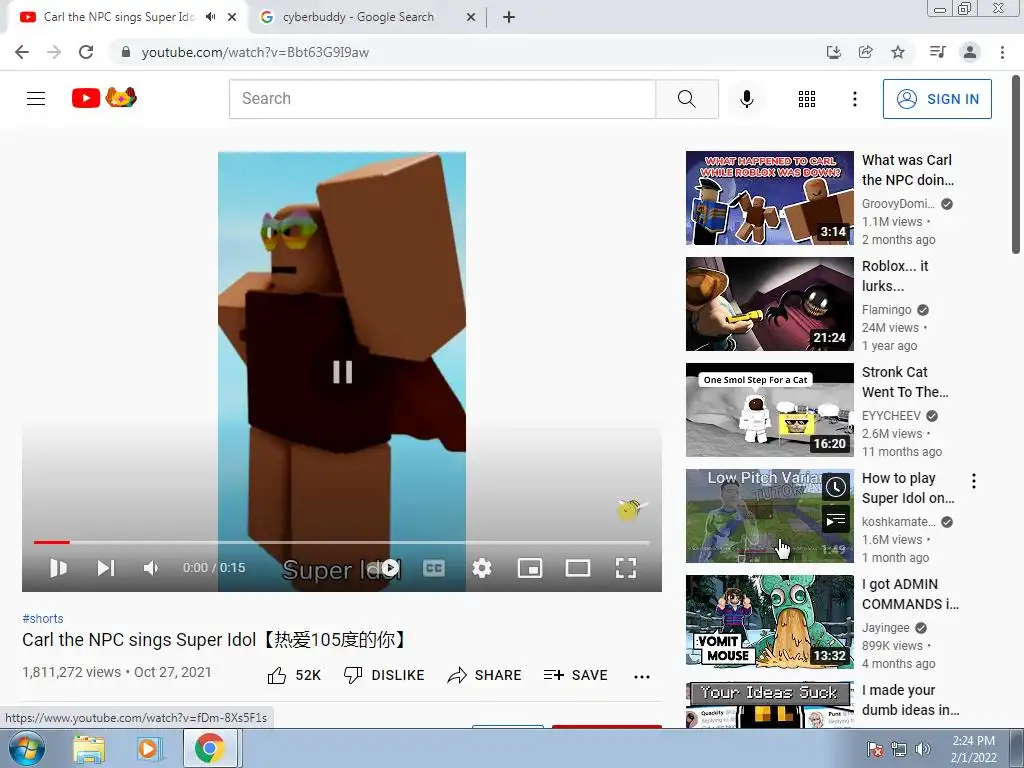The height and width of the screenshot is (768, 1024).
Task: Add 'How to play Super Idol' to Watch later
Action: (x=836, y=487)
